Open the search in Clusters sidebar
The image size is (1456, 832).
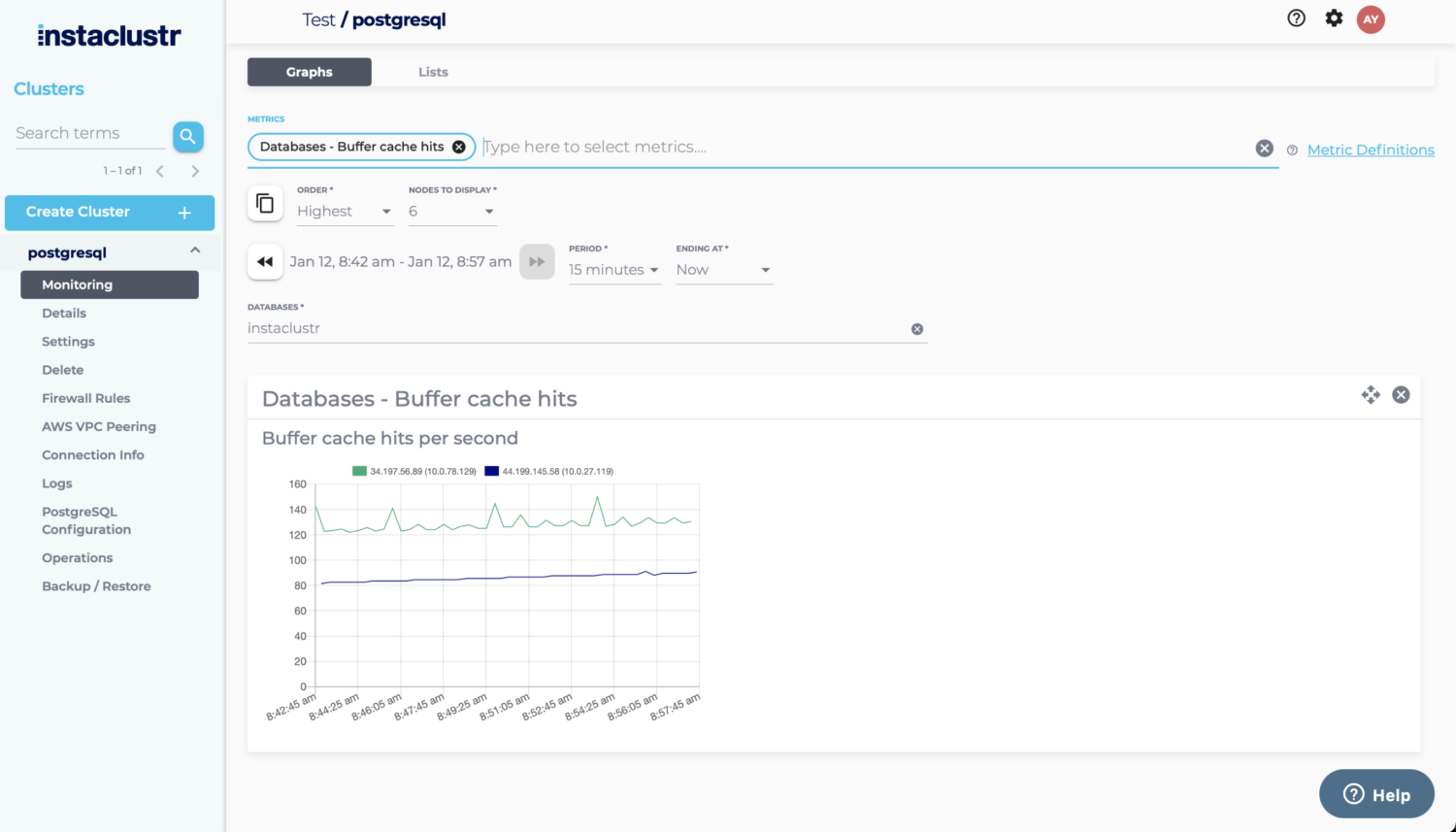[187, 136]
